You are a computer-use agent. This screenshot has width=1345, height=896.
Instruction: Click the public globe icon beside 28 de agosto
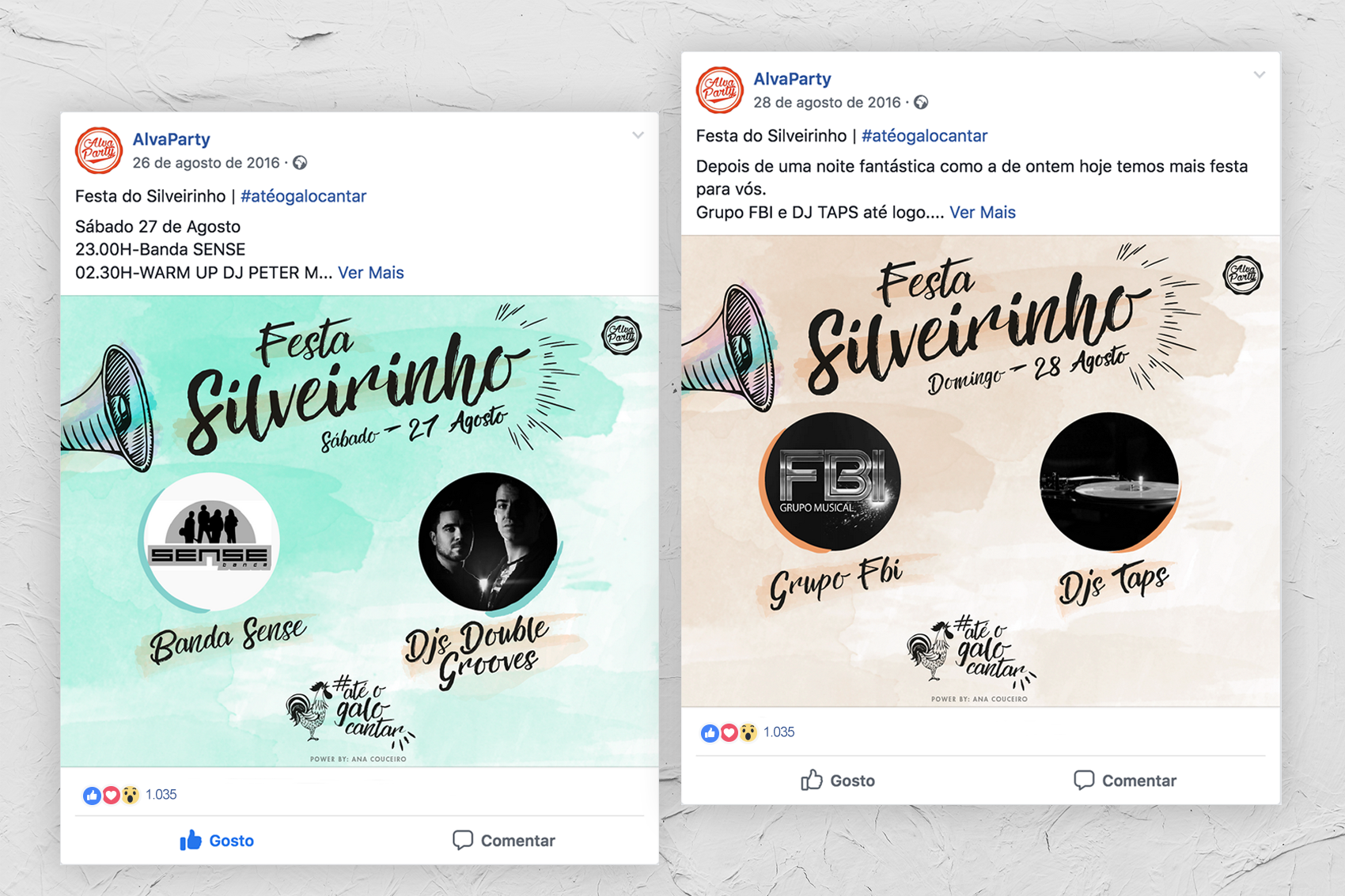tap(921, 103)
